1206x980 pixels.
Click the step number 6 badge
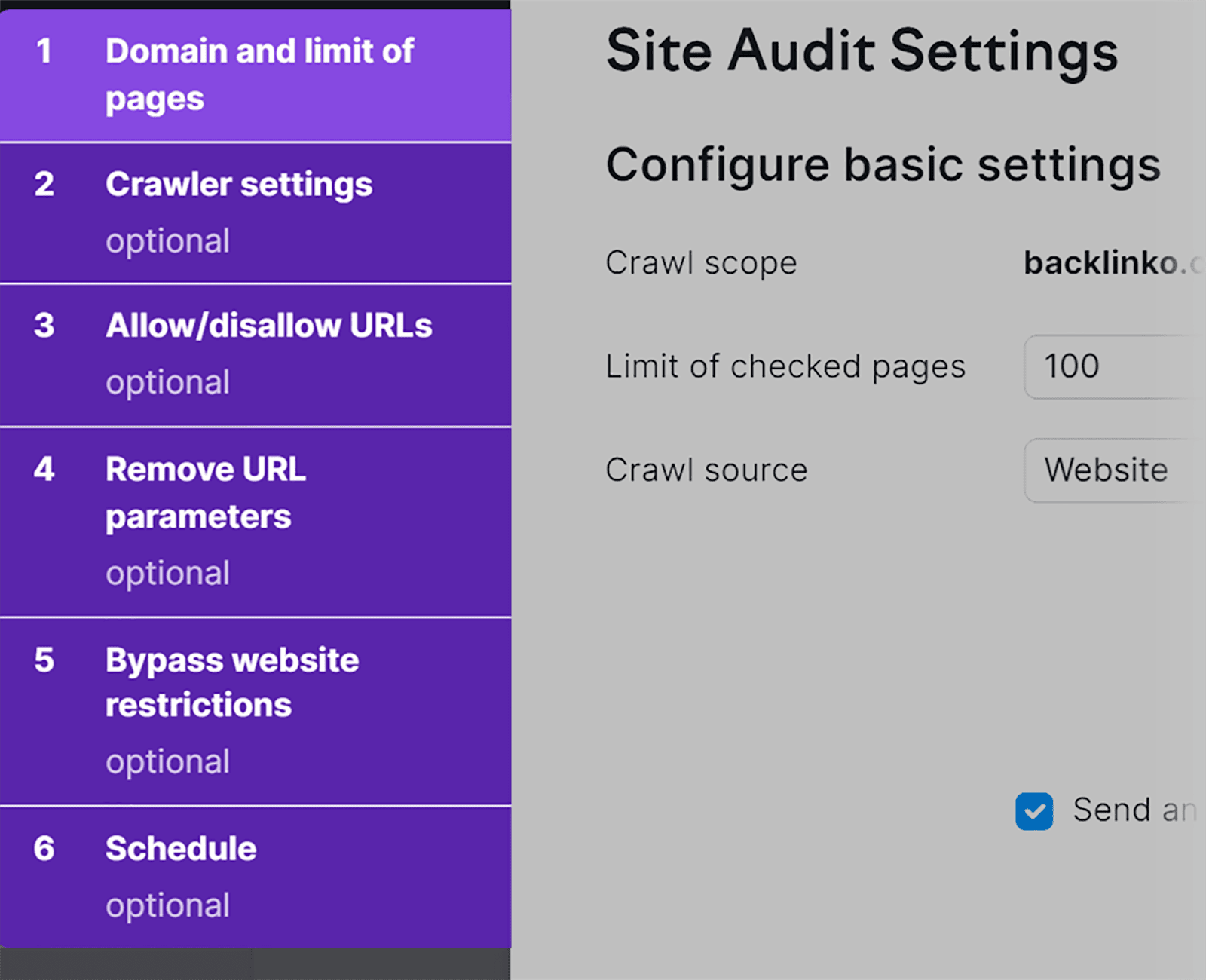pyautogui.click(x=44, y=849)
